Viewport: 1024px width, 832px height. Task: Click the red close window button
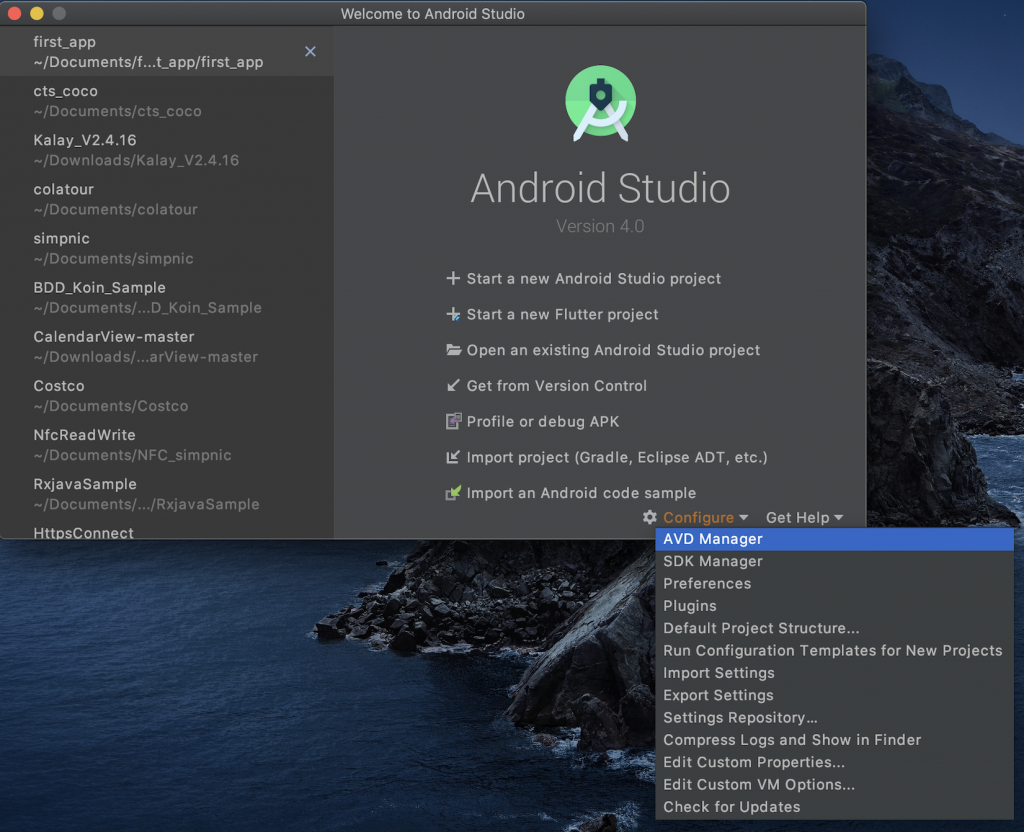14,13
